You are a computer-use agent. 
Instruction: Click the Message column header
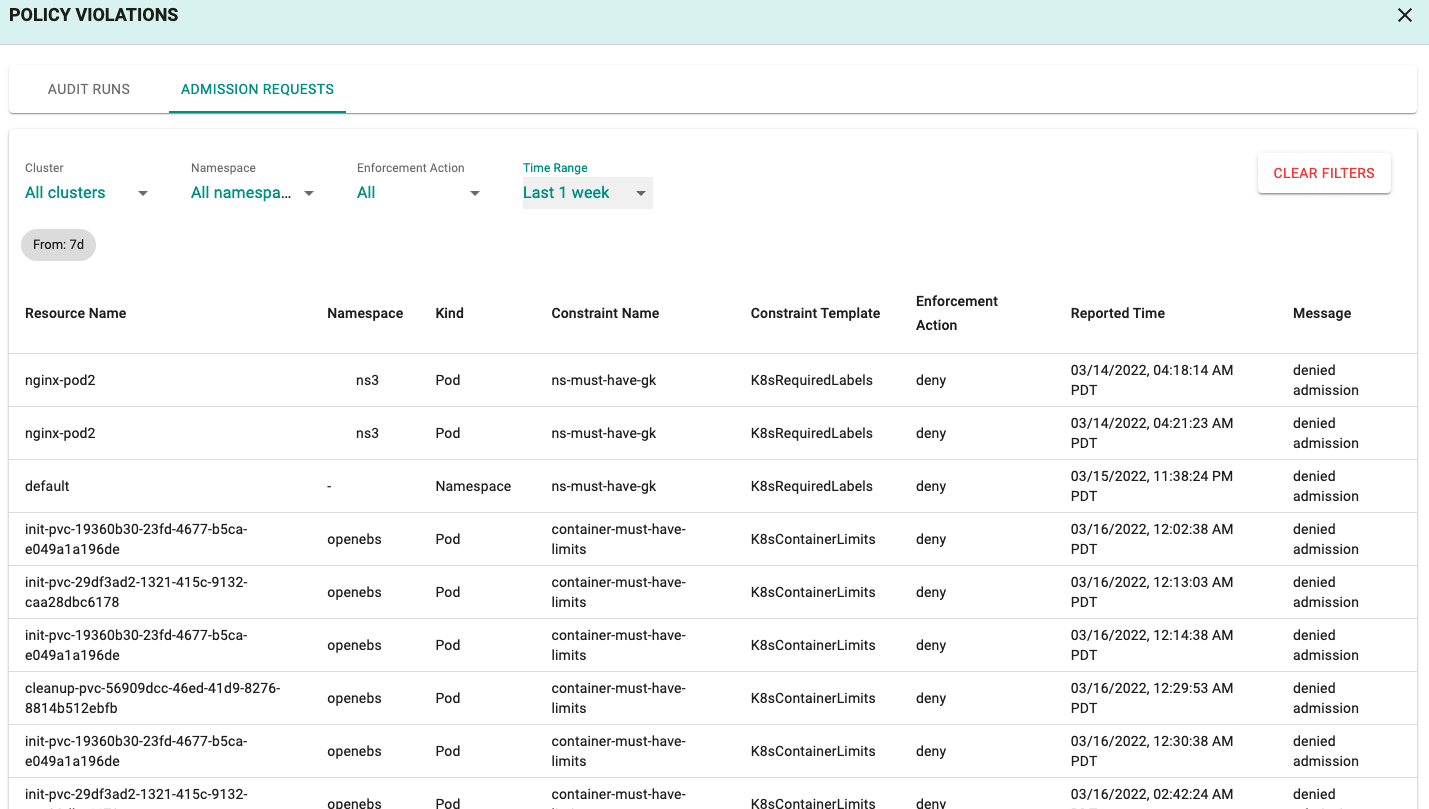[x=1322, y=313]
